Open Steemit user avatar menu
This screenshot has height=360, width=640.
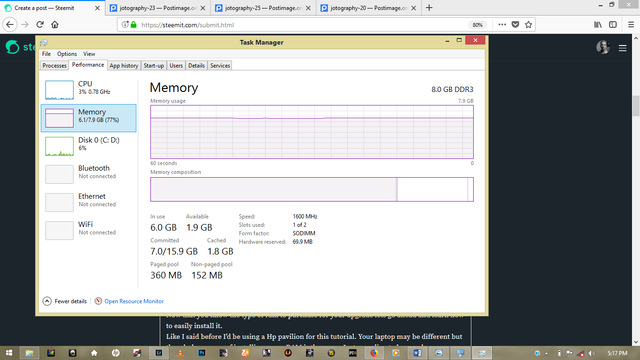(x=603, y=47)
